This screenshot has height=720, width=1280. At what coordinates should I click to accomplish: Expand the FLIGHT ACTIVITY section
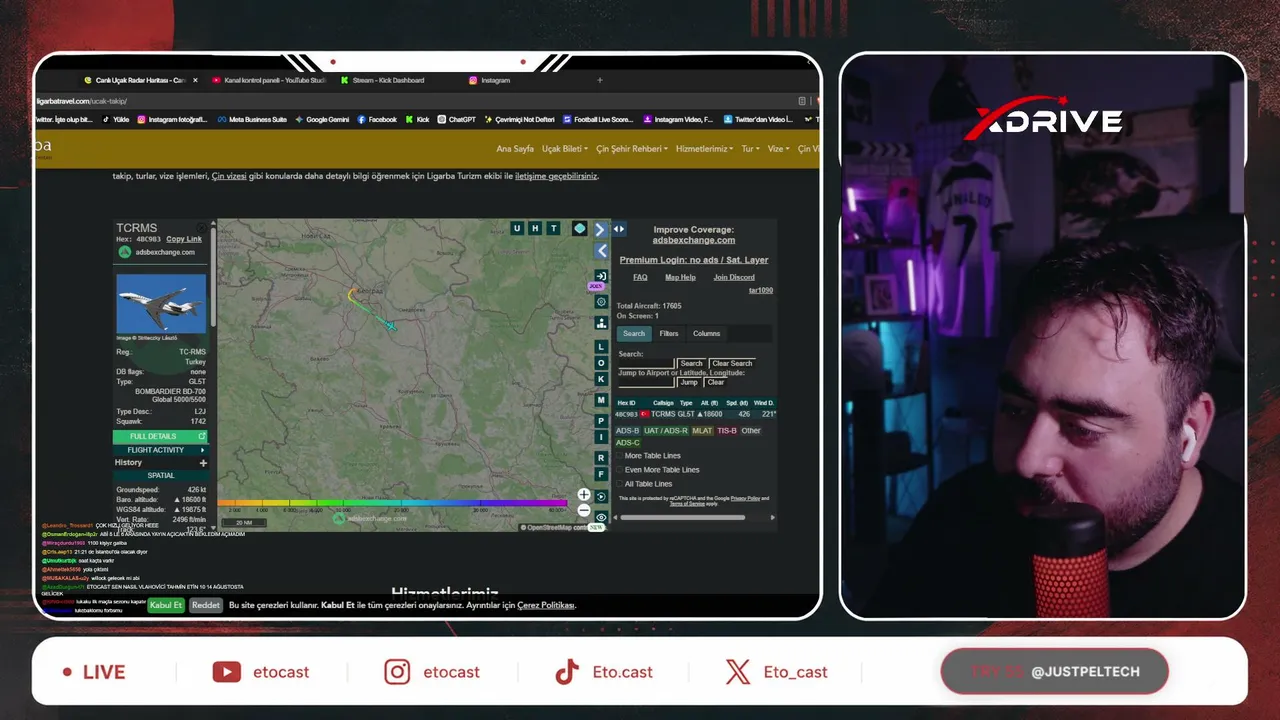point(161,450)
